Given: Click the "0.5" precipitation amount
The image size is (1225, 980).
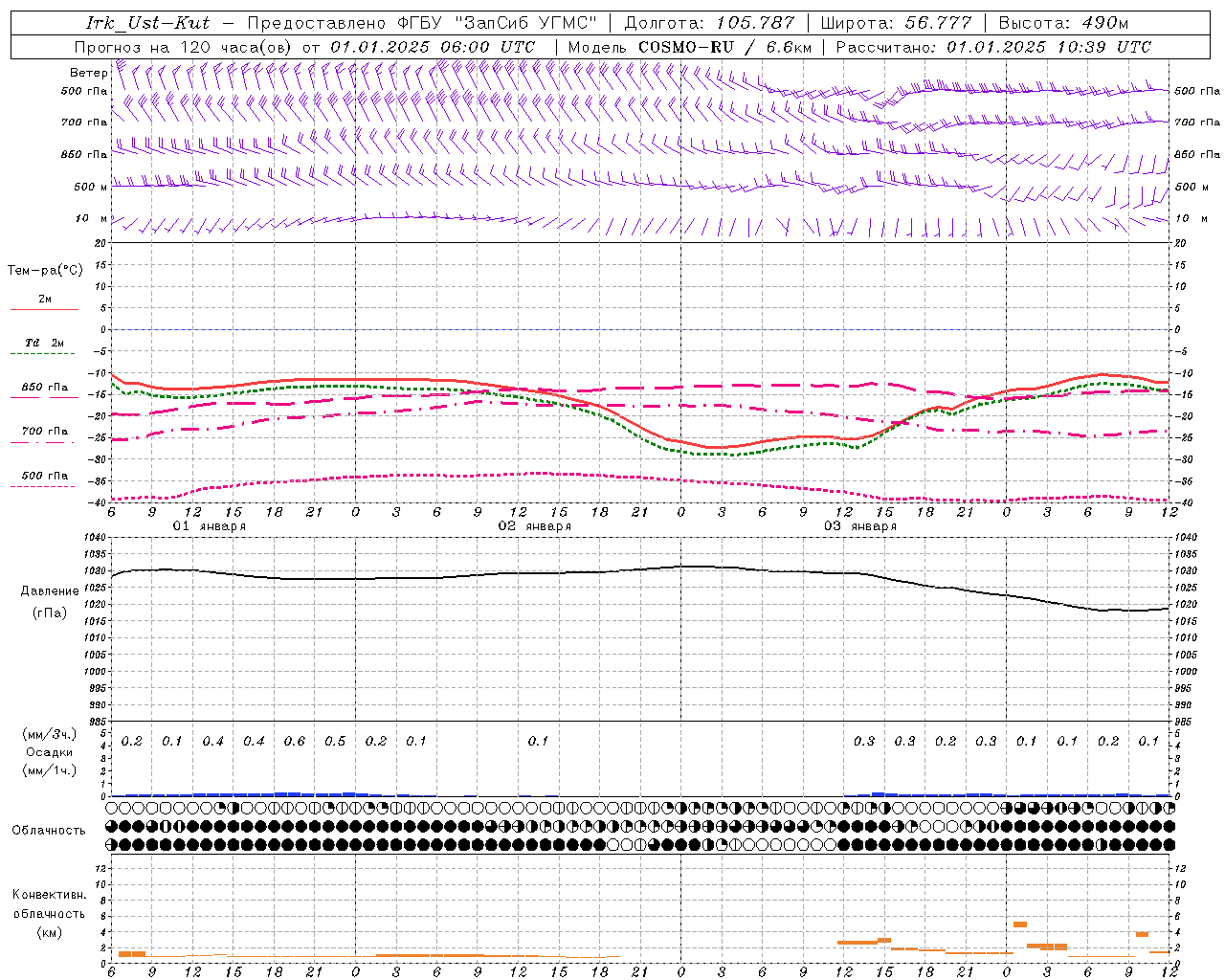Looking at the screenshot, I should click(x=335, y=742).
